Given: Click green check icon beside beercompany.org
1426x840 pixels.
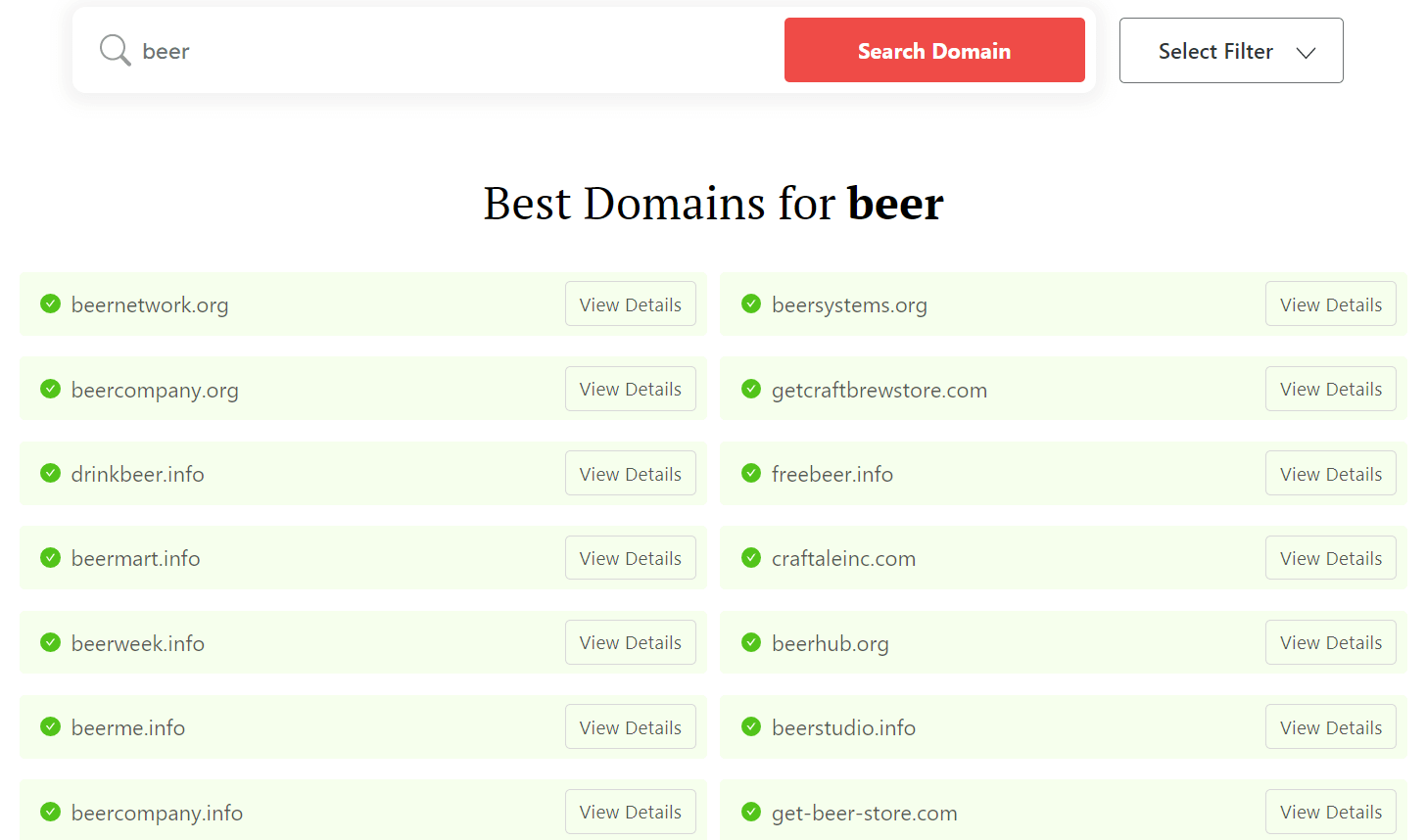Looking at the screenshot, I should [x=51, y=389].
